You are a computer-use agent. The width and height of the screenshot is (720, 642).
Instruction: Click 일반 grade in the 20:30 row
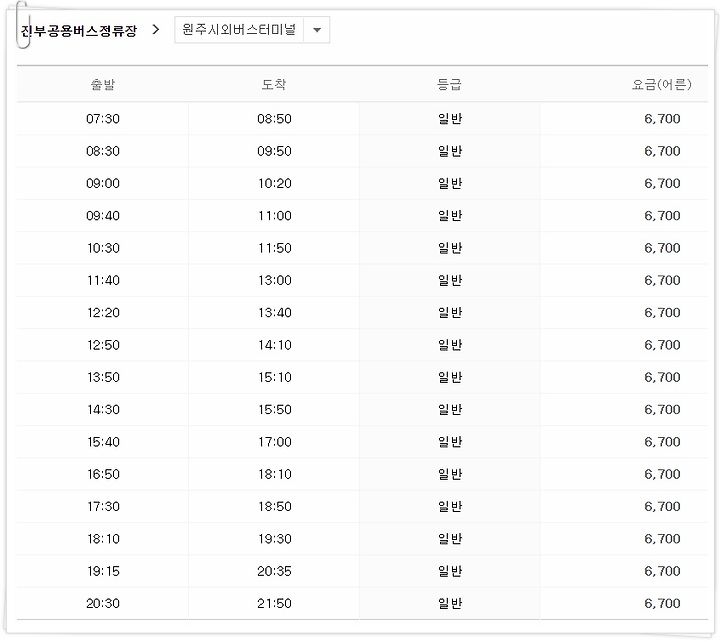(450, 603)
